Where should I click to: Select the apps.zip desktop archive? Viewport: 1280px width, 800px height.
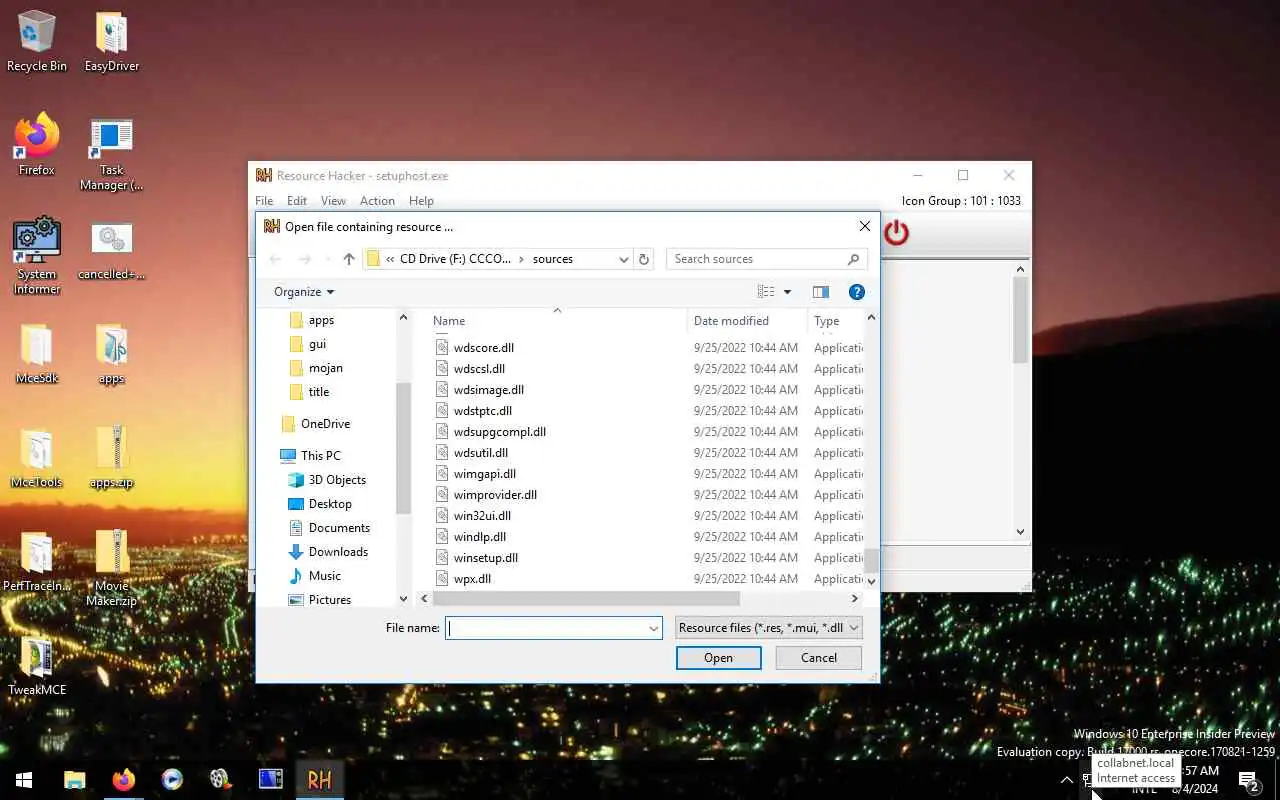(x=112, y=458)
